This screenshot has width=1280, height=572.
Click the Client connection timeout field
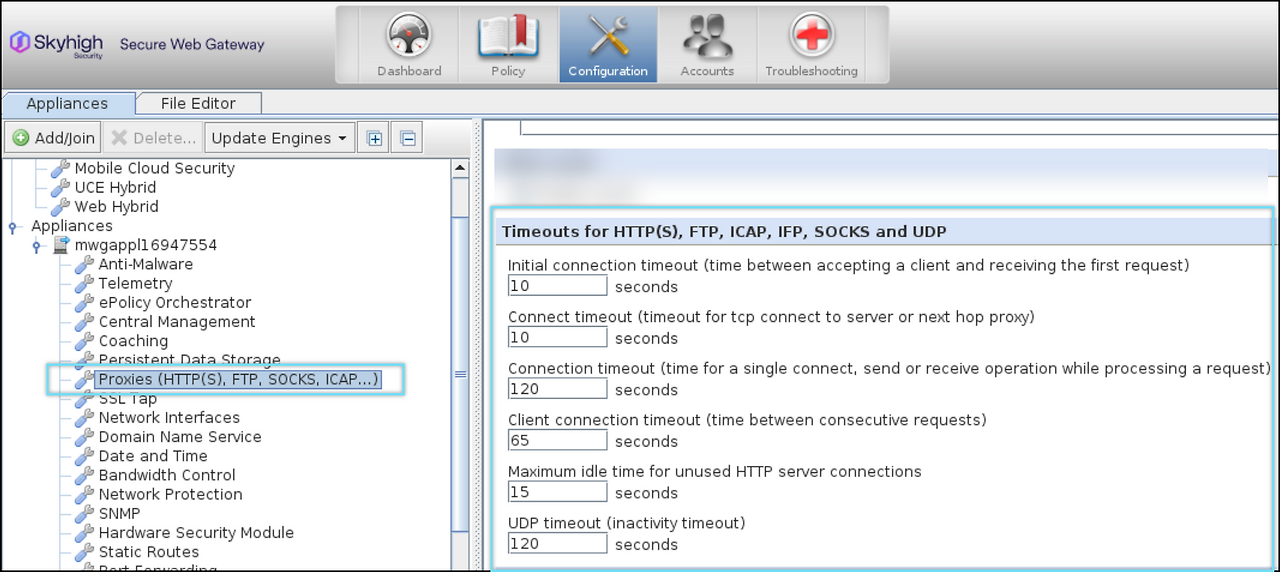coord(558,441)
